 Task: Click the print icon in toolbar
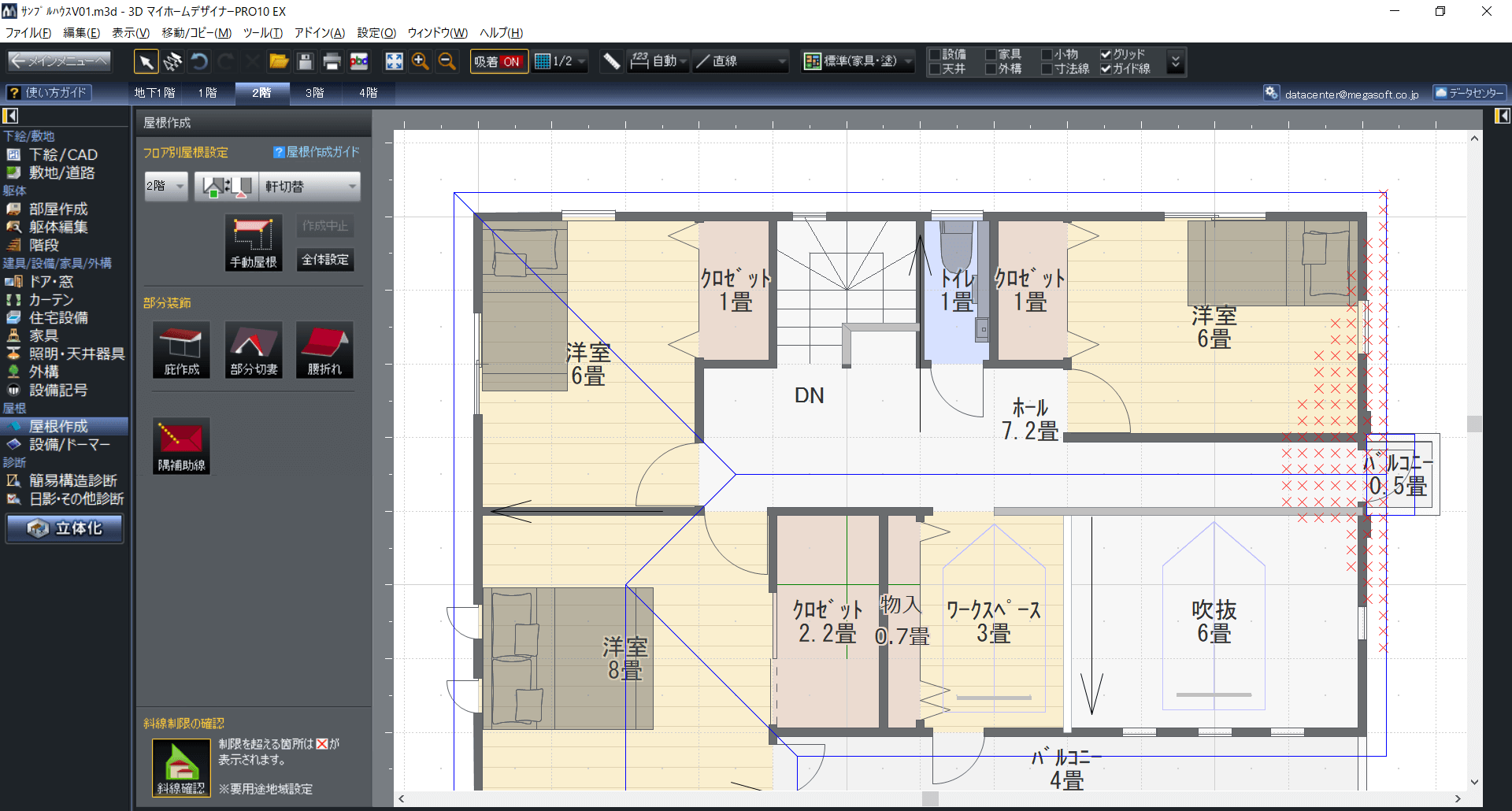(332, 61)
